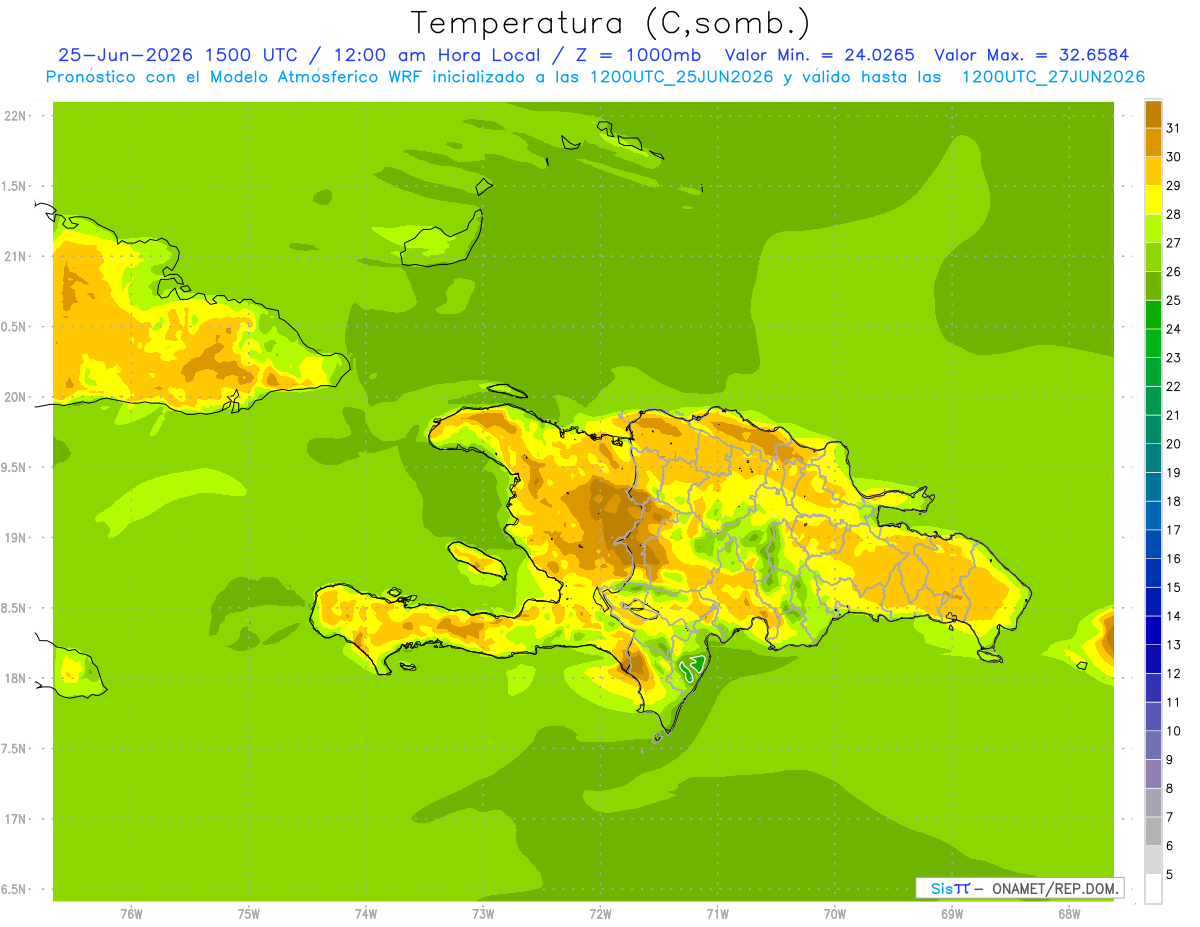Click the "73W" longitude axis label
1200x927 pixels.
(x=483, y=913)
